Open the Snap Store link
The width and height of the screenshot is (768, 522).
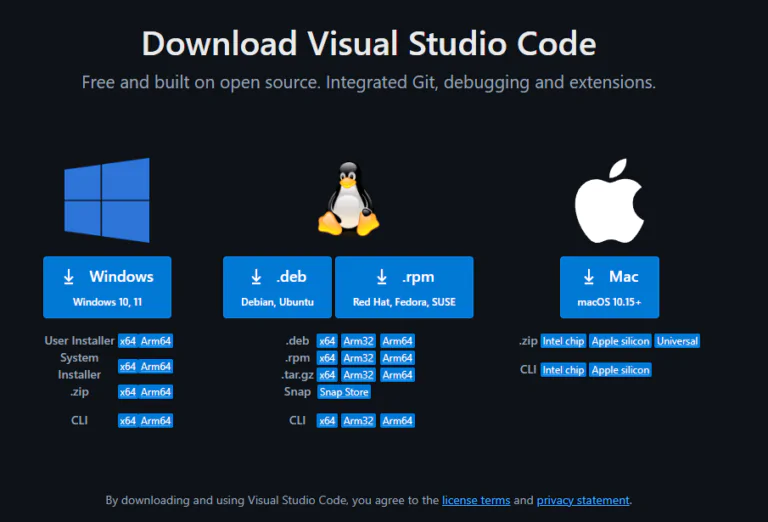[344, 392]
